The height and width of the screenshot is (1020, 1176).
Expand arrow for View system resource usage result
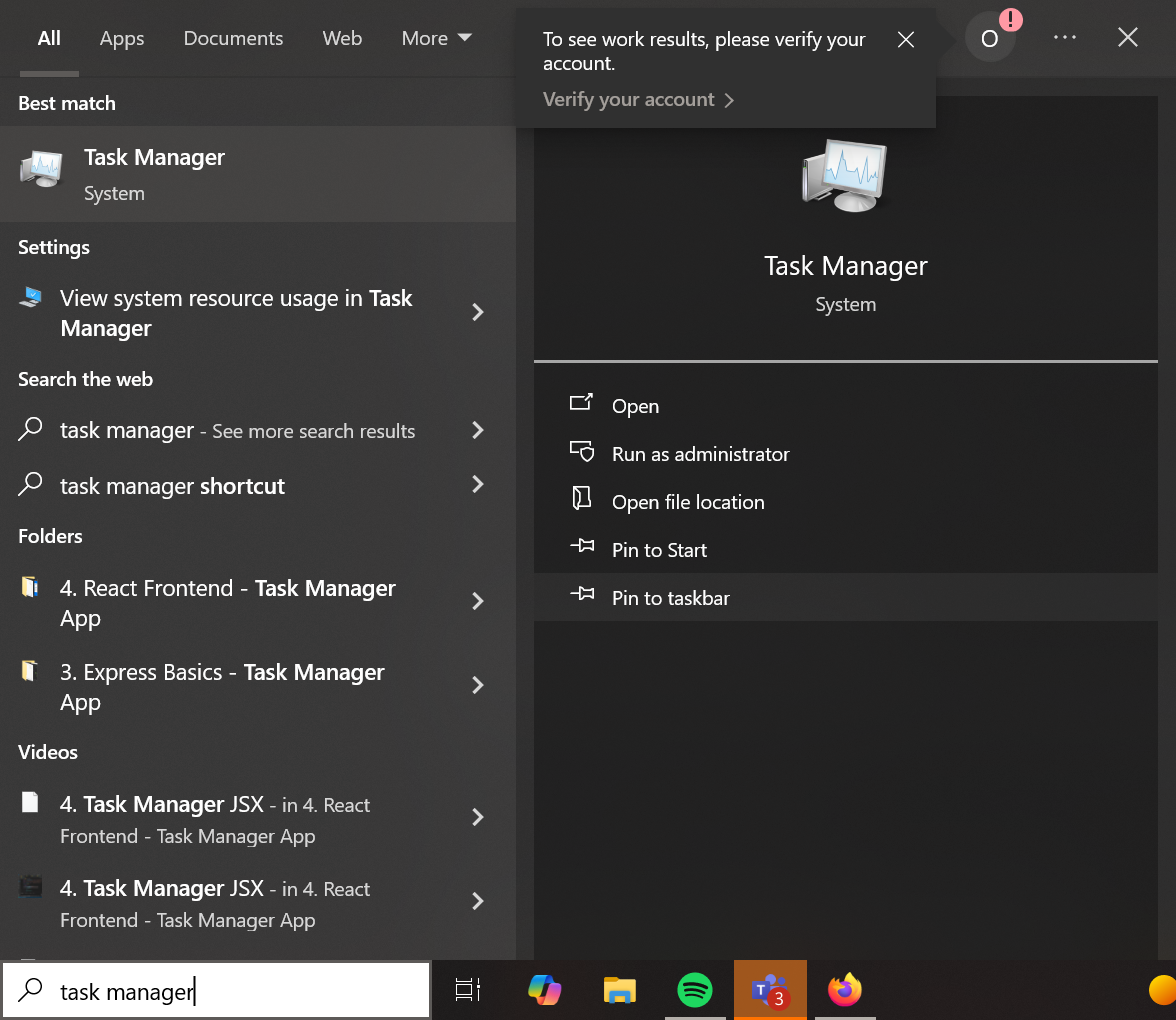coord(478,312)
